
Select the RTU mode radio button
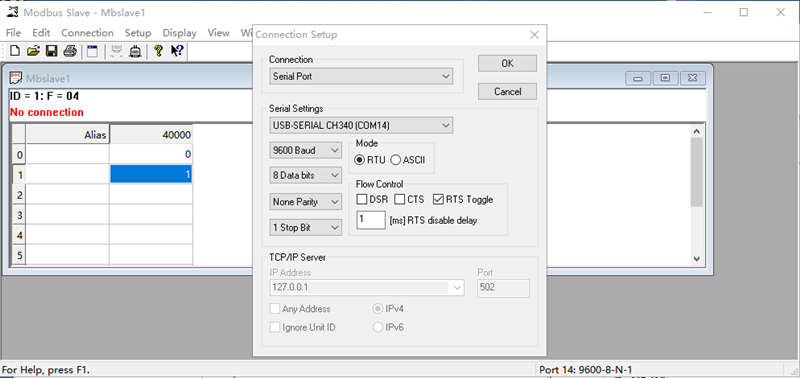click(360, 160)
